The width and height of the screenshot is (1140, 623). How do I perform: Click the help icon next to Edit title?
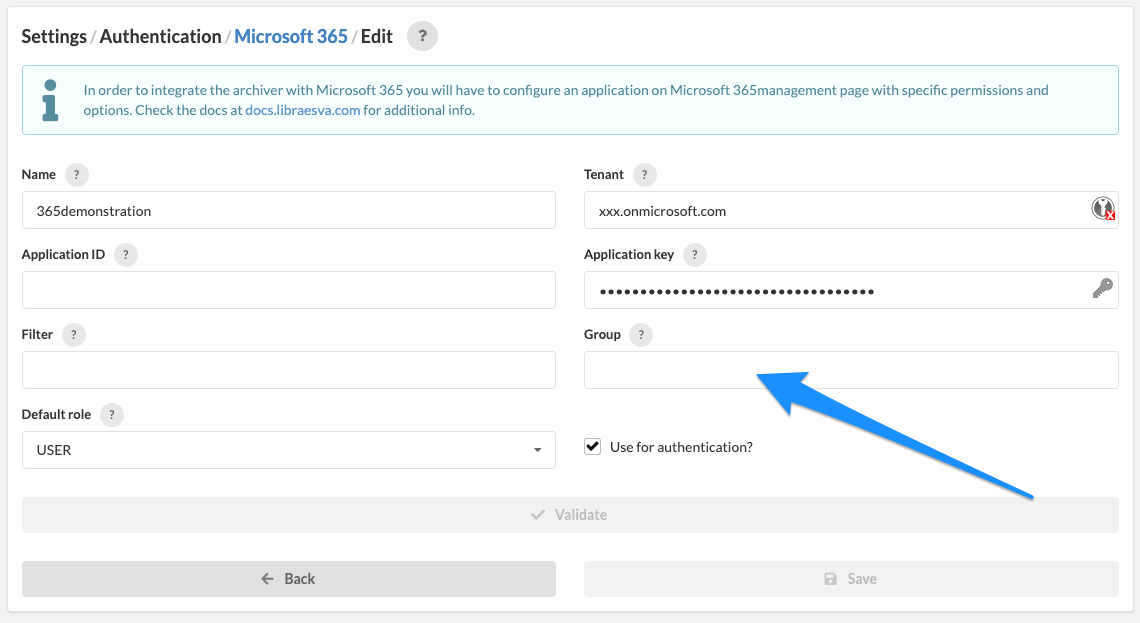[422, 36]
